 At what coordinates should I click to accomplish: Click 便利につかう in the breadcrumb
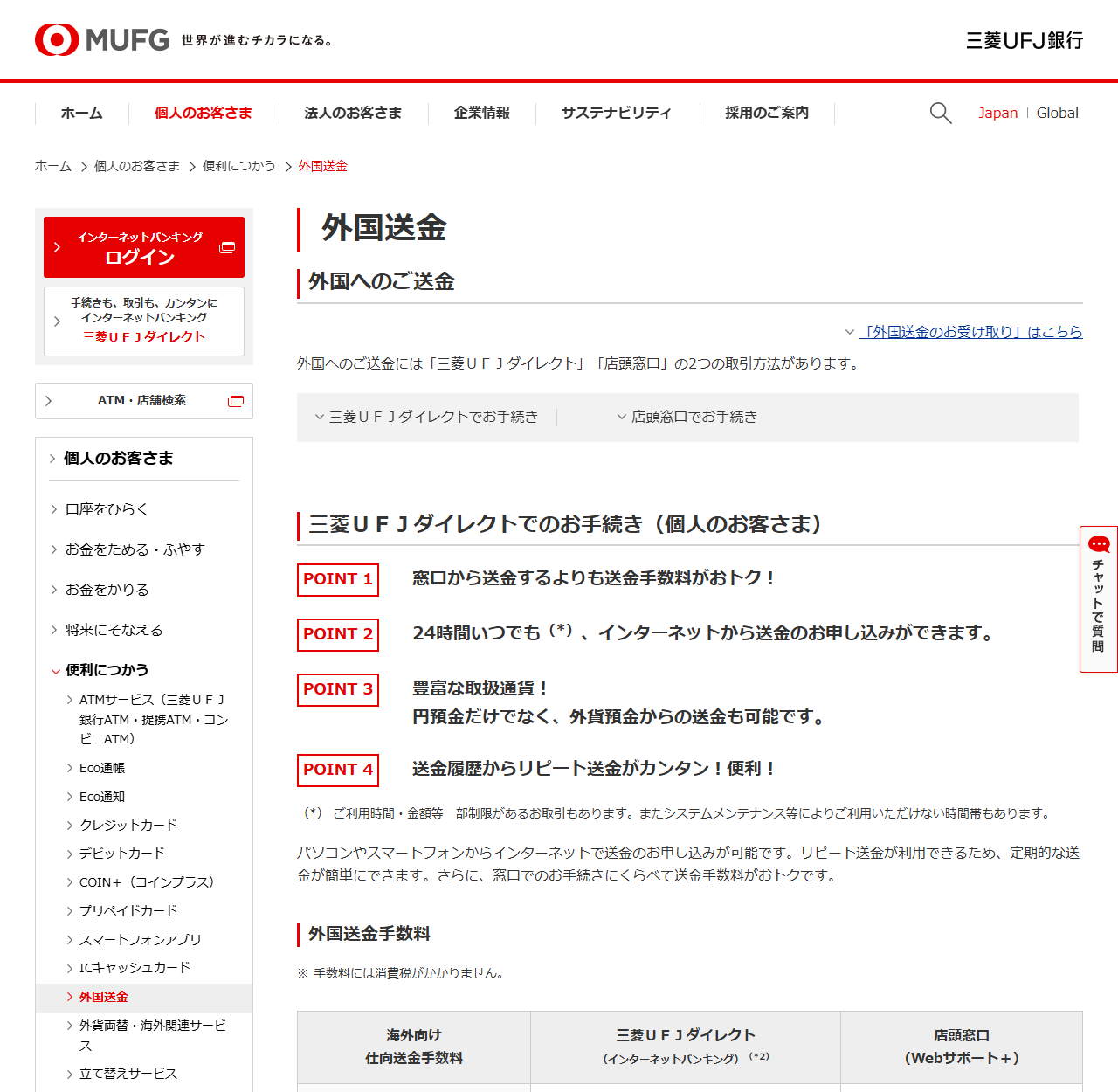pos(239,166)
